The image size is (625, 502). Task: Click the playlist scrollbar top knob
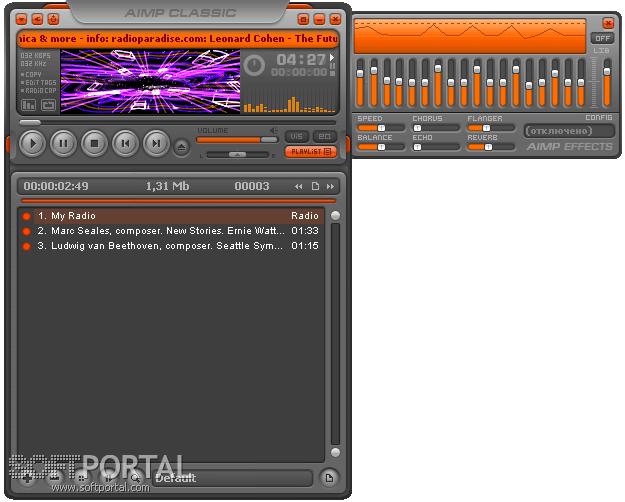(x=336, y=215)
